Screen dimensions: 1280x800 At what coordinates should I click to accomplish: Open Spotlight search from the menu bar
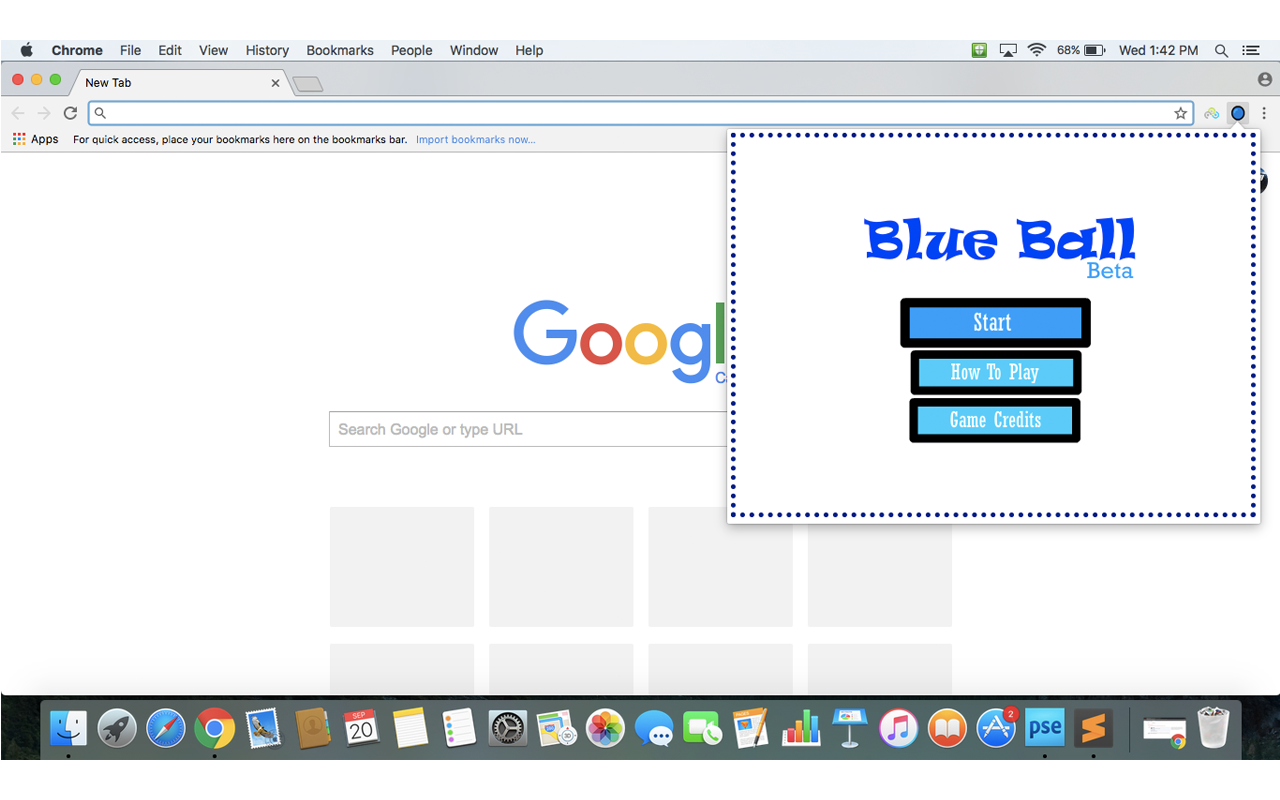click(x=1221, y=50)
